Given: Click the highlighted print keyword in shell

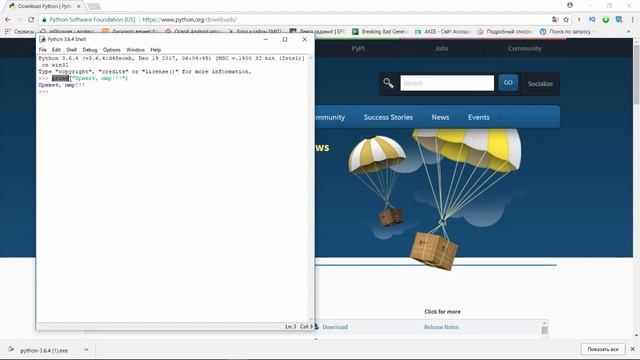Looking at the screenshot, I should click(60, 78).
